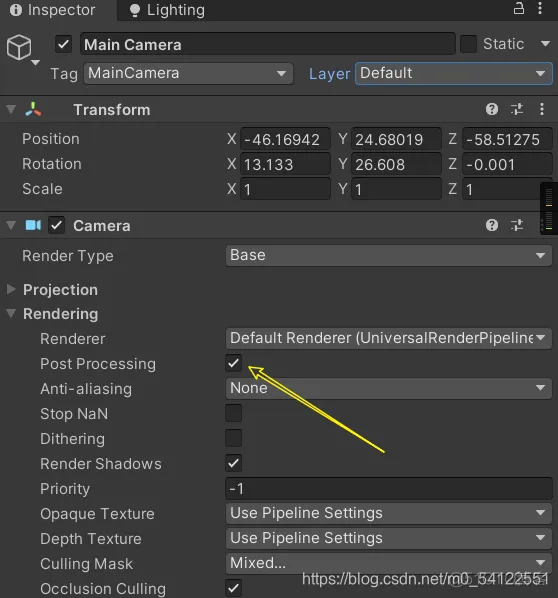
Task: Enable the Dithering checkbox
Action: [233, 438]
